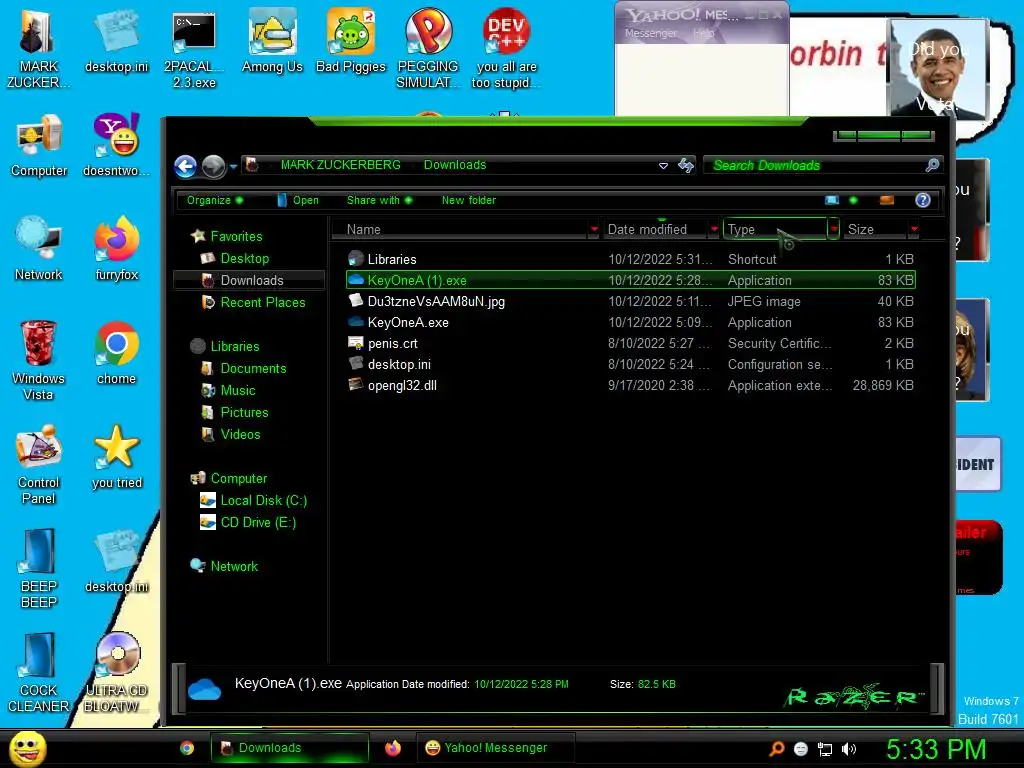Open Help with the question mark icon
The height and width of the screenshot is (768, 1024).
[923, 200]
